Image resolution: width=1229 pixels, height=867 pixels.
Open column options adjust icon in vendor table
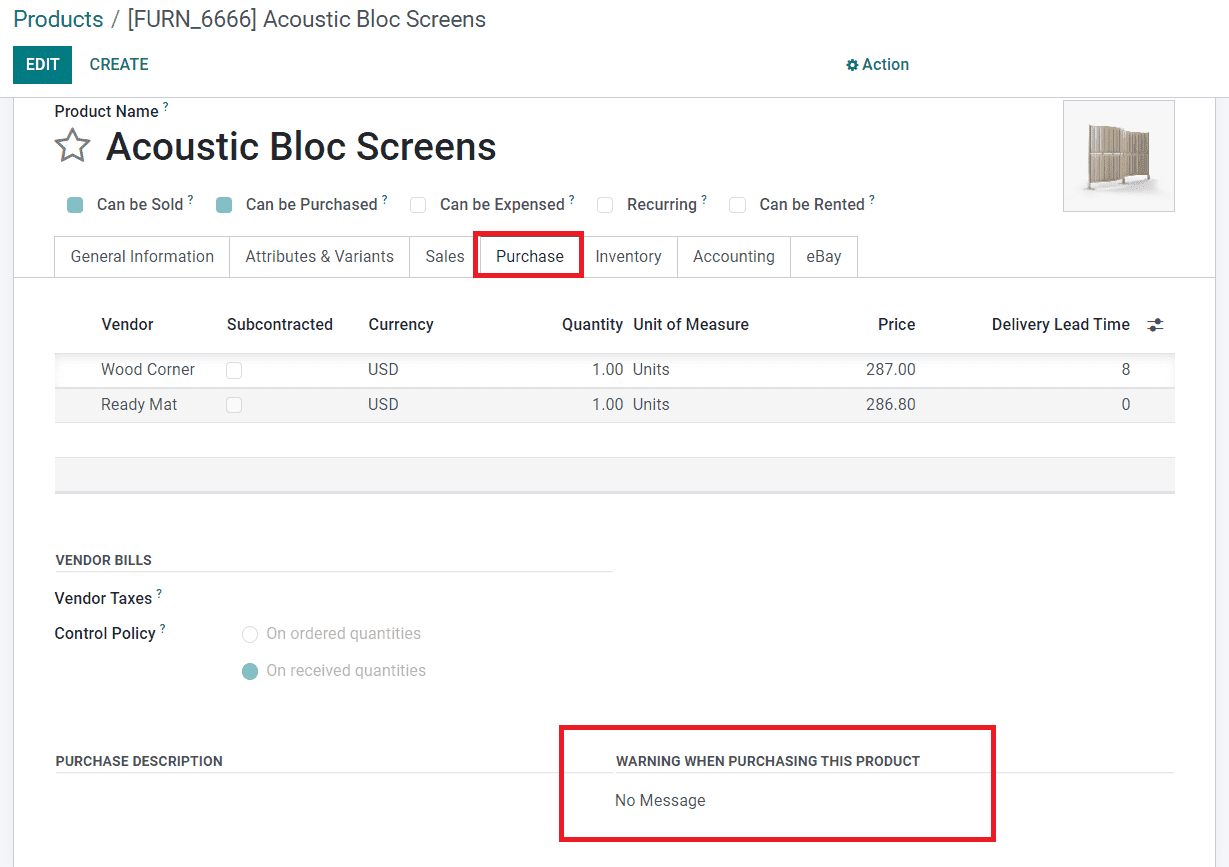1155,325
